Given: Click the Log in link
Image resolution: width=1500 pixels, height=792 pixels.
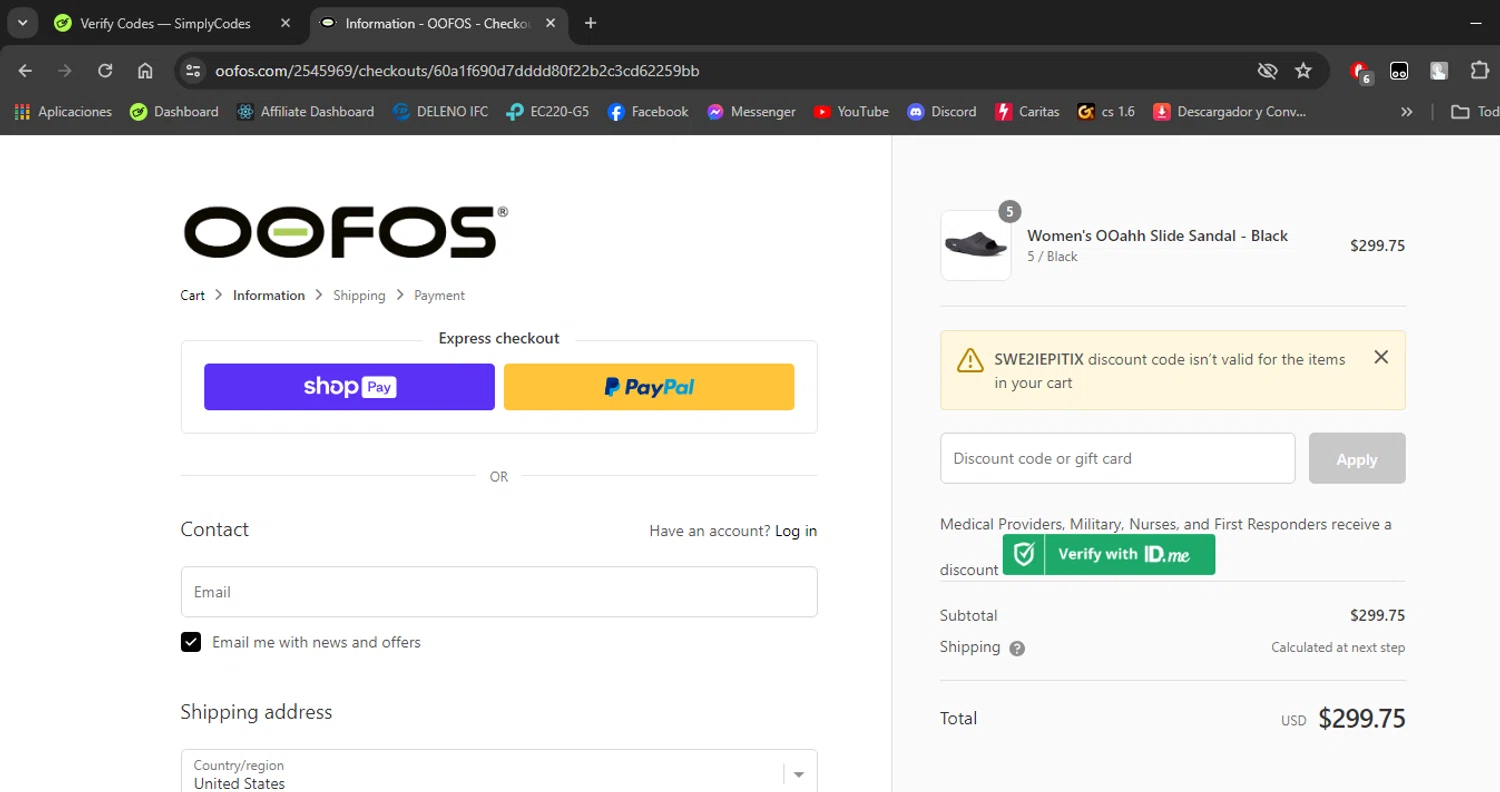Looking at the screenshot, I should (x=796, y=531).
